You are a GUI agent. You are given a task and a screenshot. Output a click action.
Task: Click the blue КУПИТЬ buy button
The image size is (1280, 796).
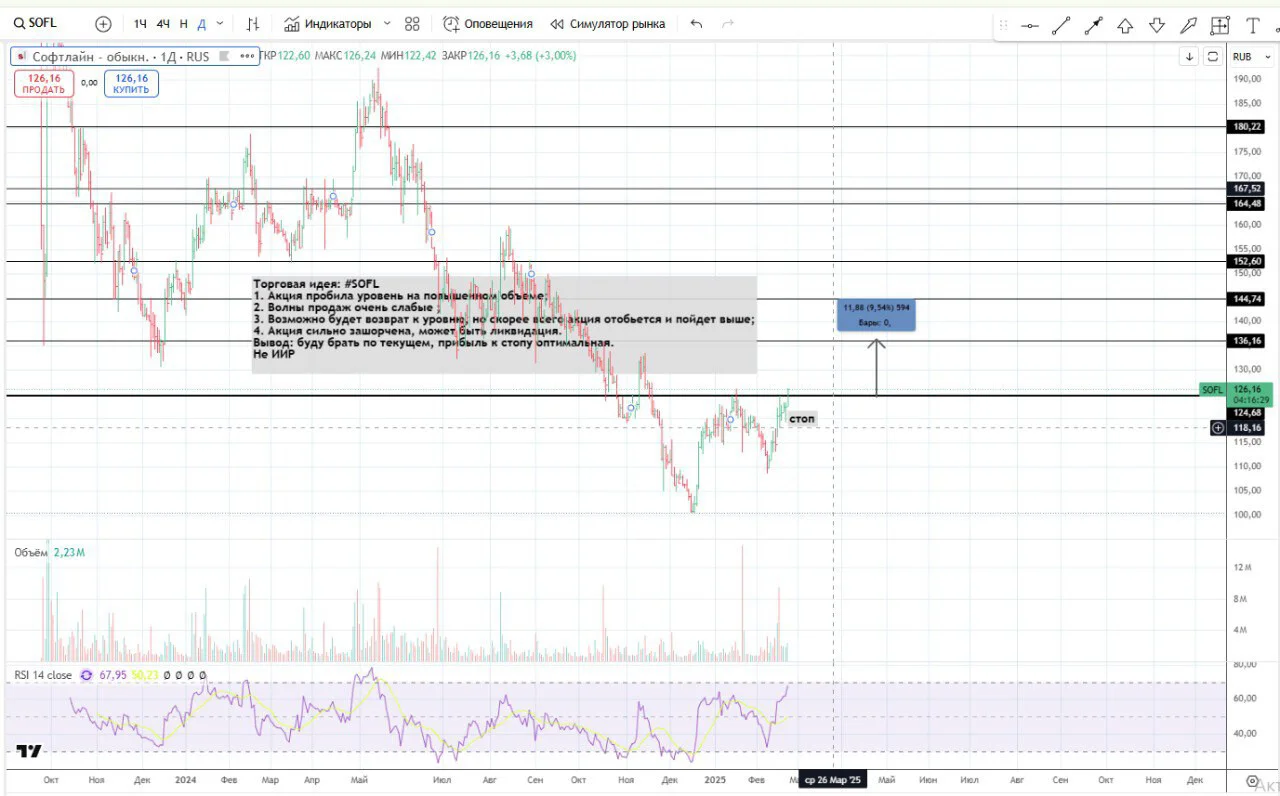131,83
